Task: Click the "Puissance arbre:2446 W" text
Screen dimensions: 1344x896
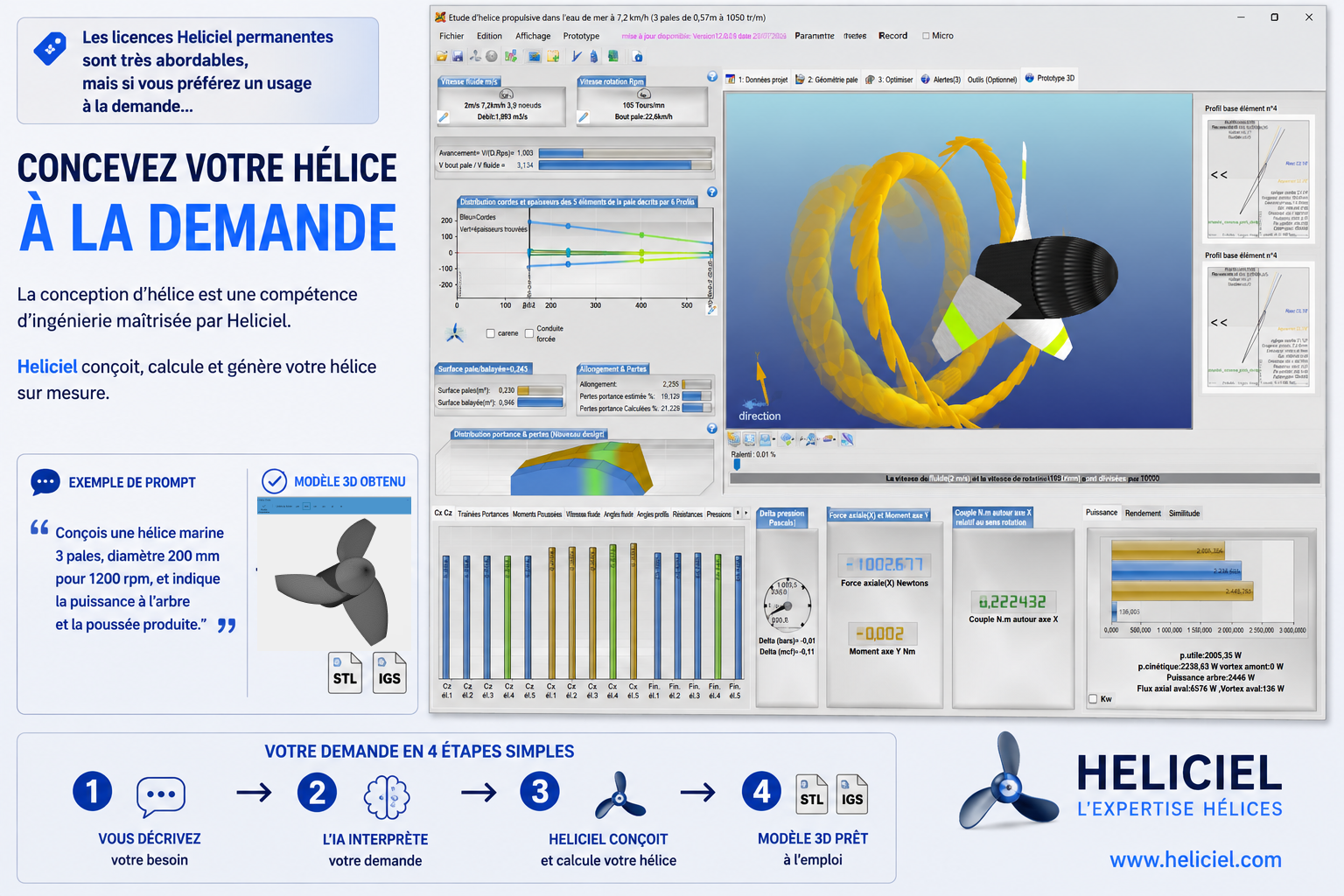Action: pos(1210,677)
